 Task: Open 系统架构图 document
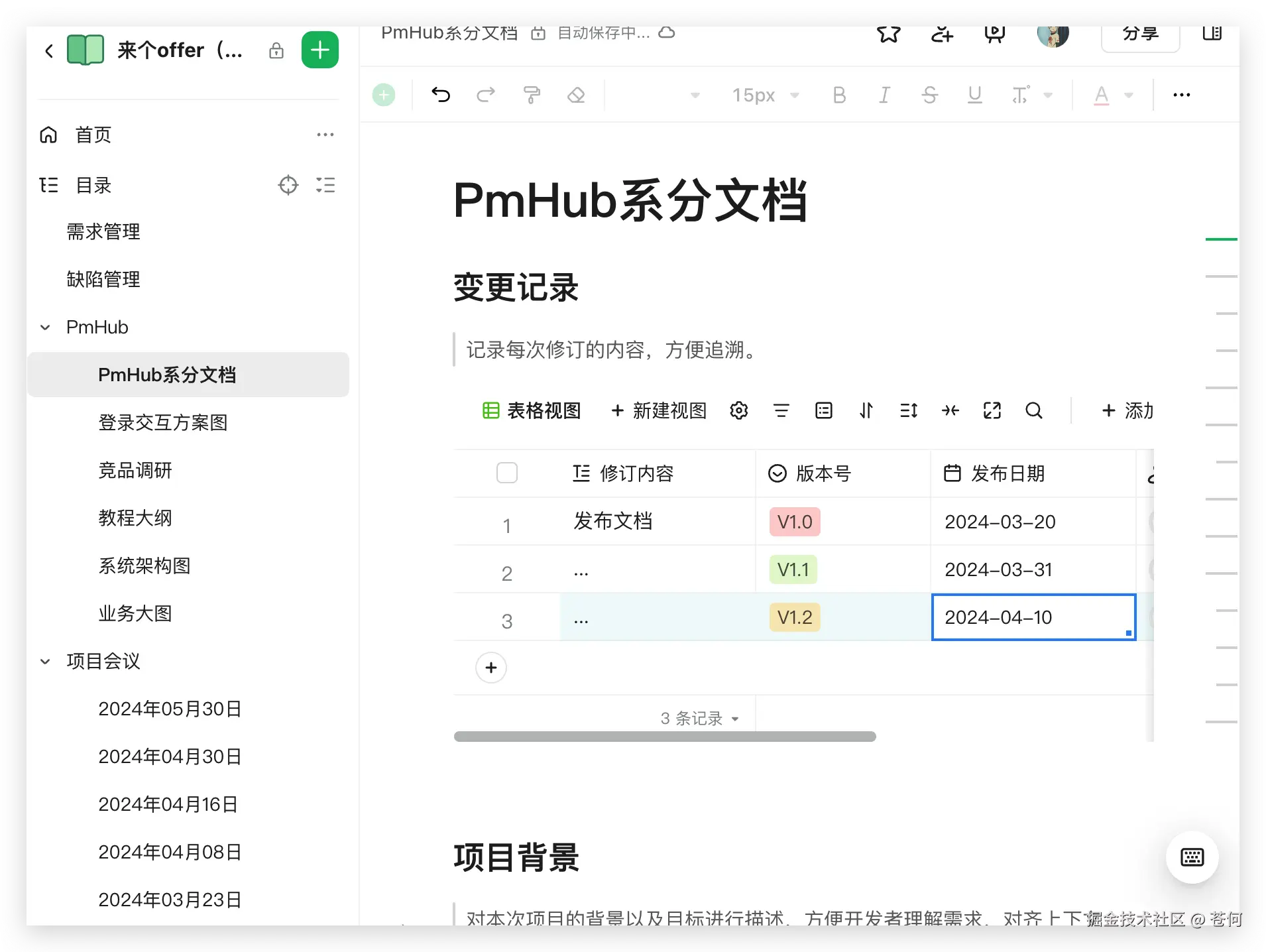click(x=144, y=565)
